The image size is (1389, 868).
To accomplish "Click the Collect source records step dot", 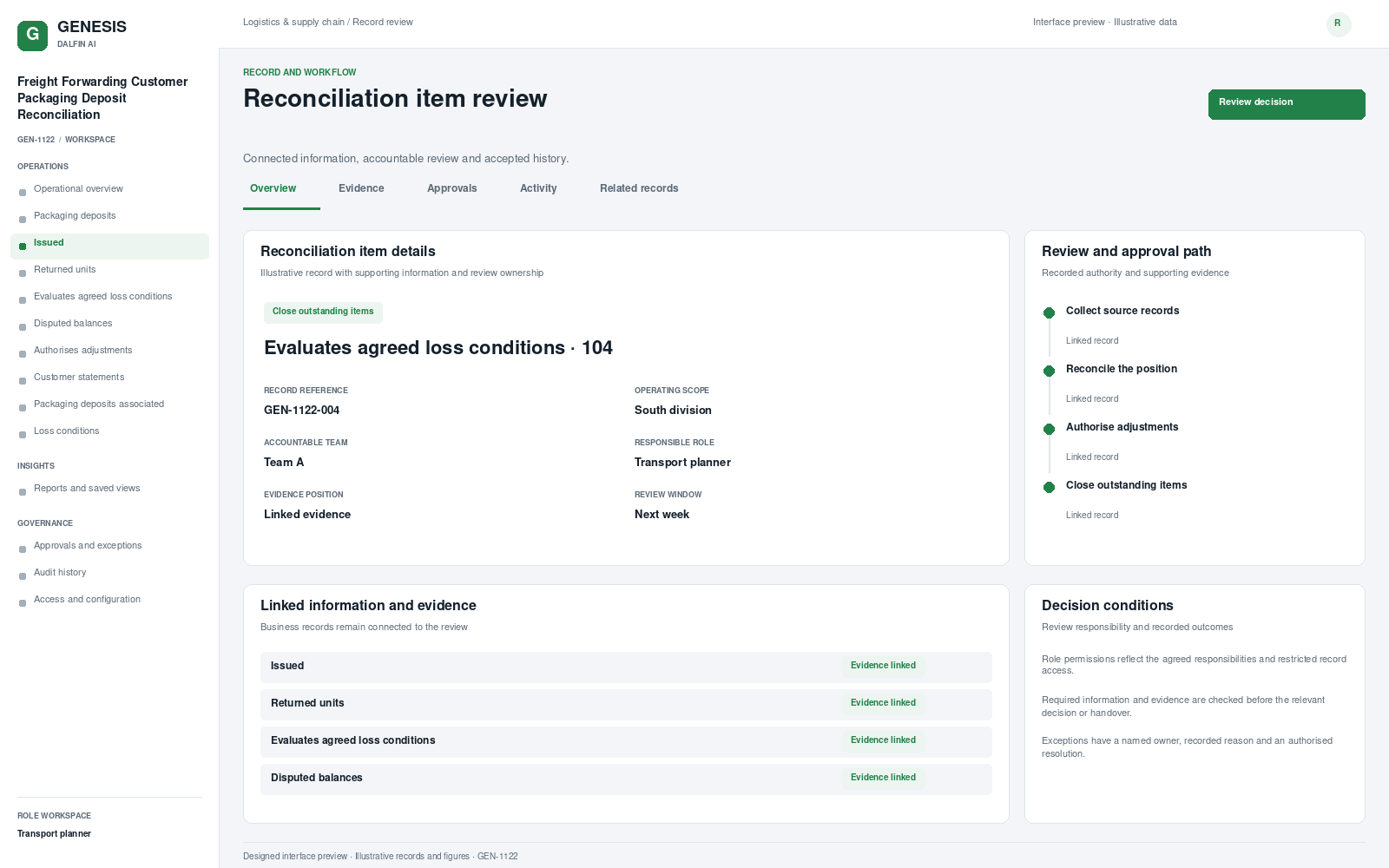I will 1049,312.
